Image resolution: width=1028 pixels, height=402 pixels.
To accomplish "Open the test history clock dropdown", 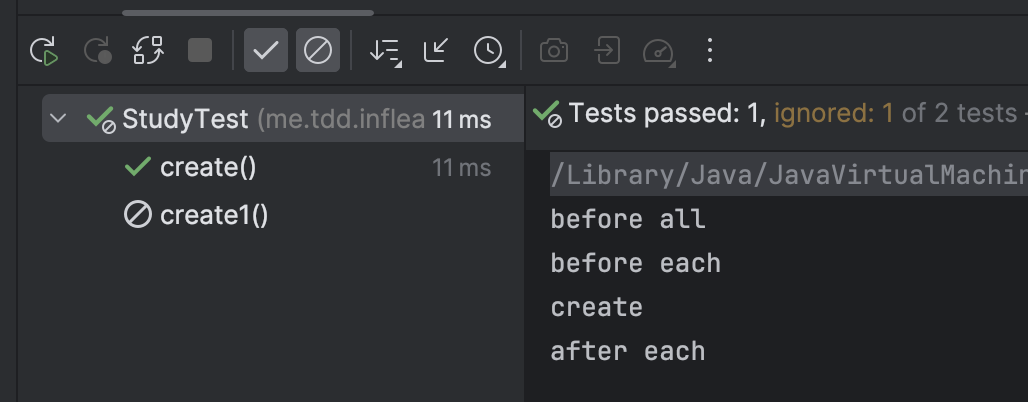I will [489, 50].
